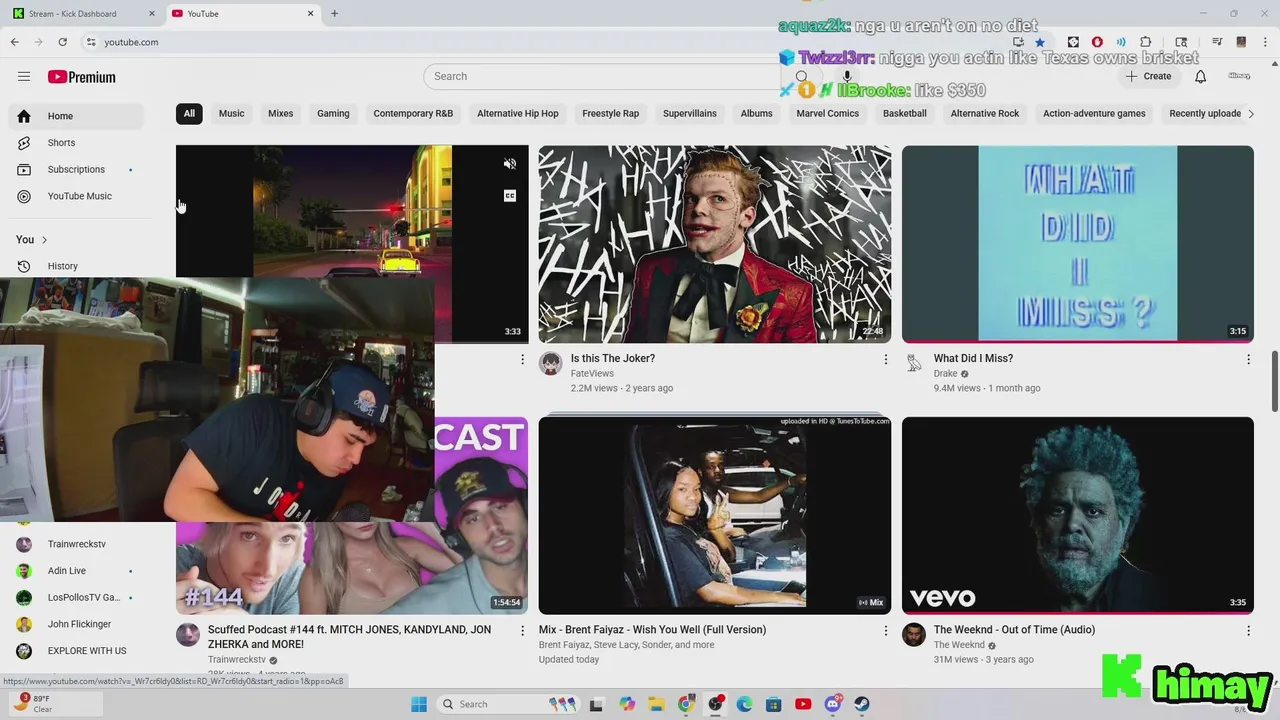This screenshot has width=1280, height=720.
Task: Open OBS from the taskbar
Action: [x=715, y=704]
